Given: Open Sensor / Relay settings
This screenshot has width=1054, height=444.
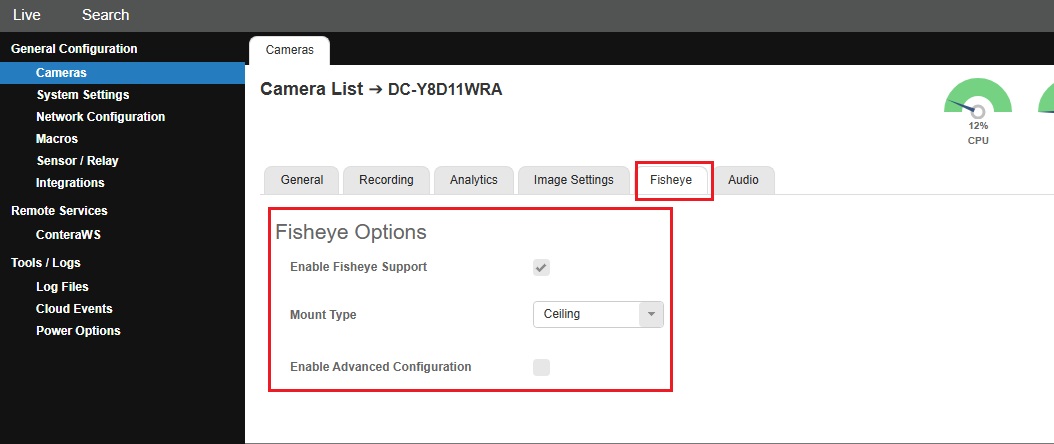Looking at the screenshot, I should (x=78, y=161).
